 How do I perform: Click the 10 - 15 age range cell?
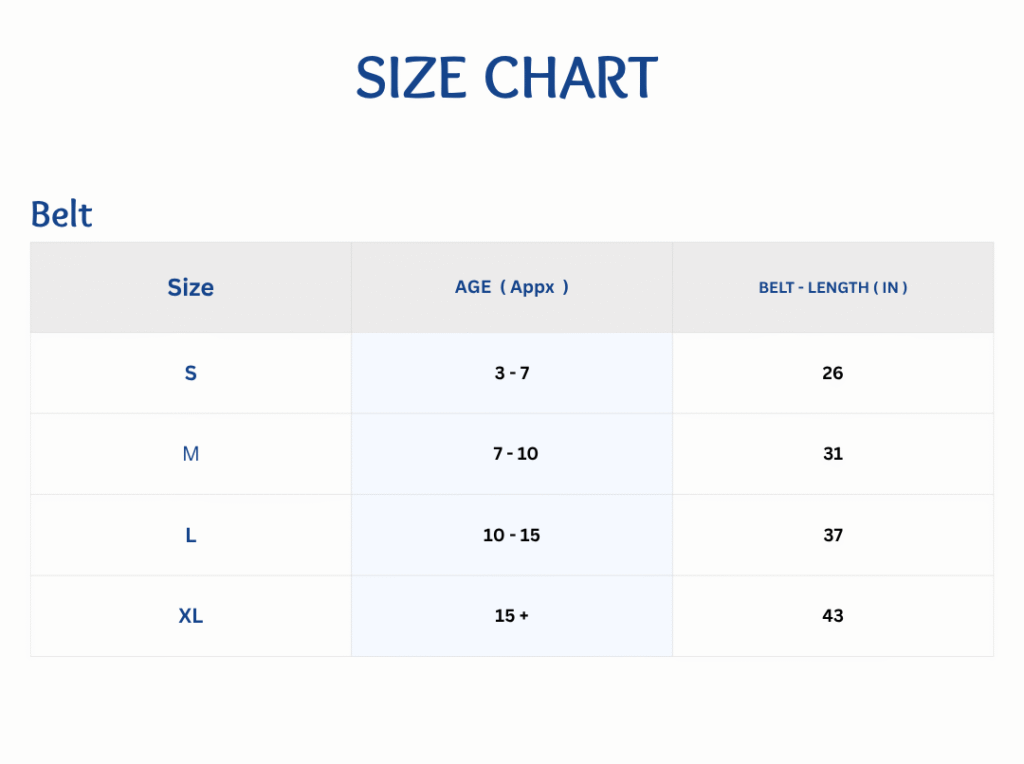[511, 535]
